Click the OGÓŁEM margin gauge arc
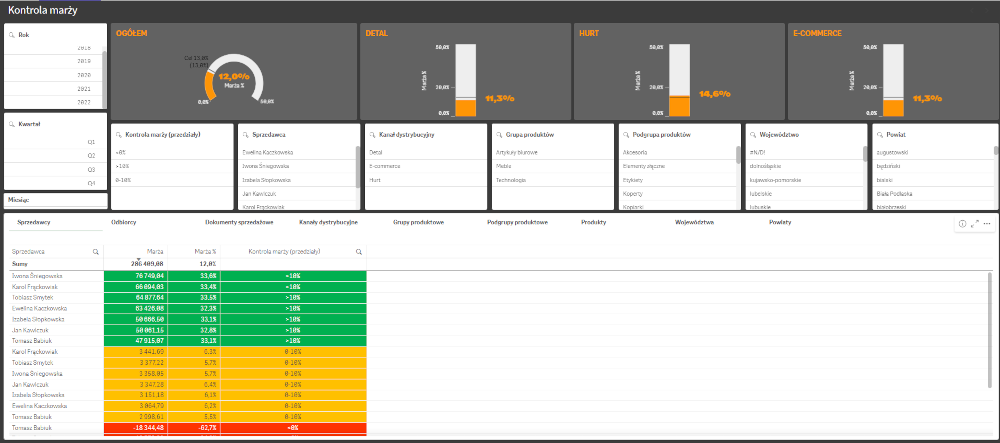The width and height of the screenshot is (1000, 443). pyautogui.click(x=233, y=65)
